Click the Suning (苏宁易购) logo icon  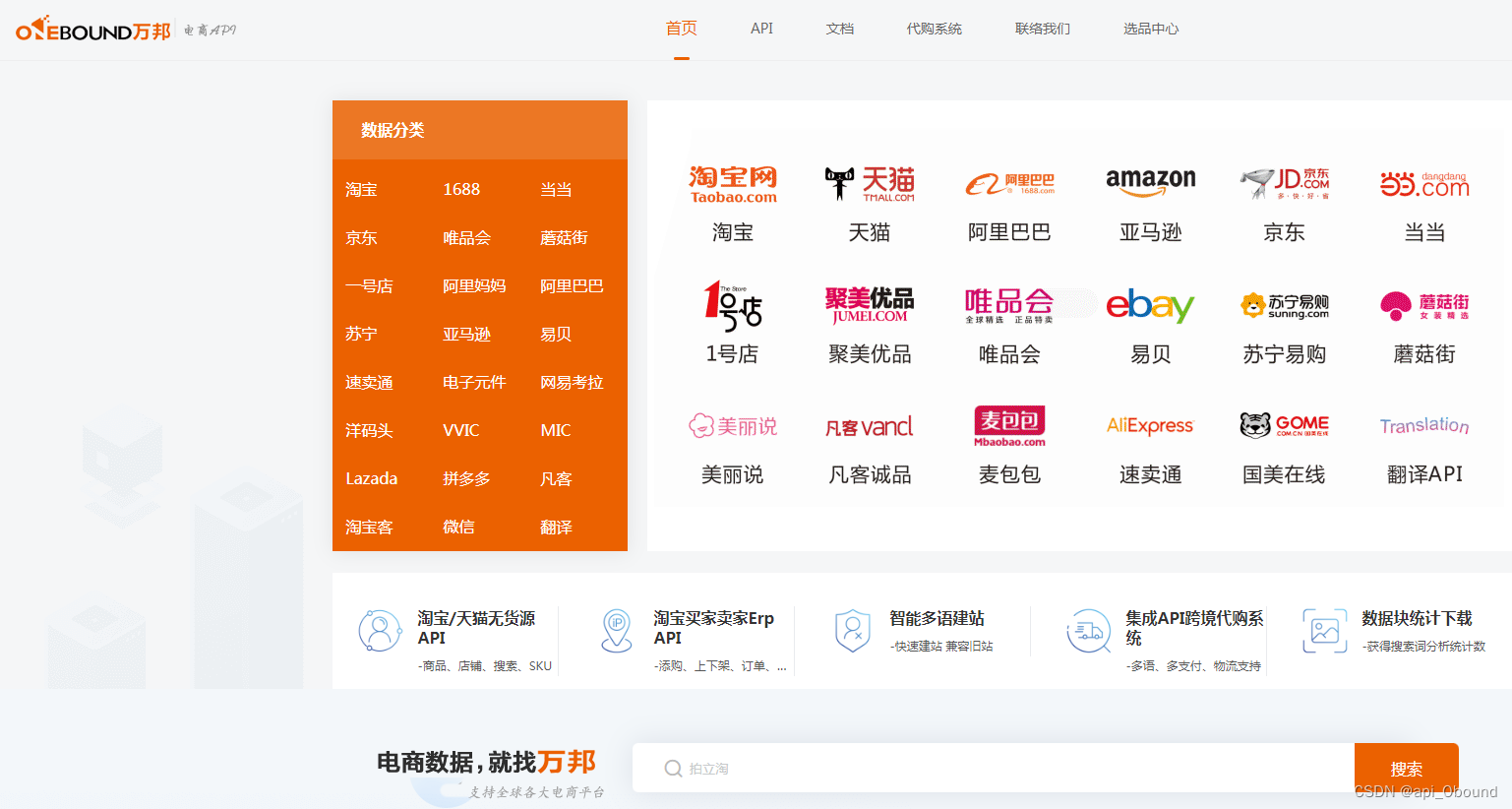1284,306
